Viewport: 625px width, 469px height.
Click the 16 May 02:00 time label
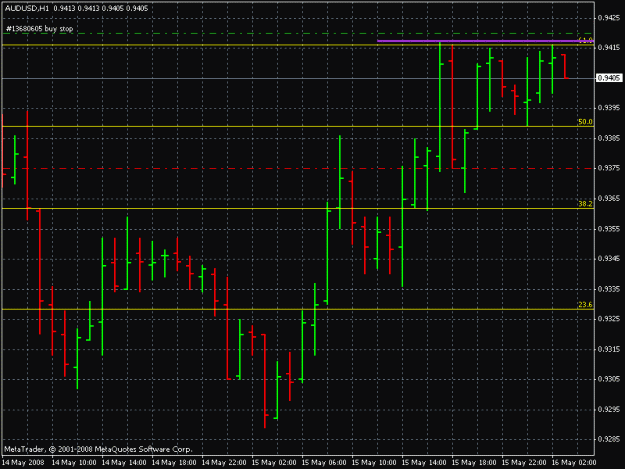[574, 463]
